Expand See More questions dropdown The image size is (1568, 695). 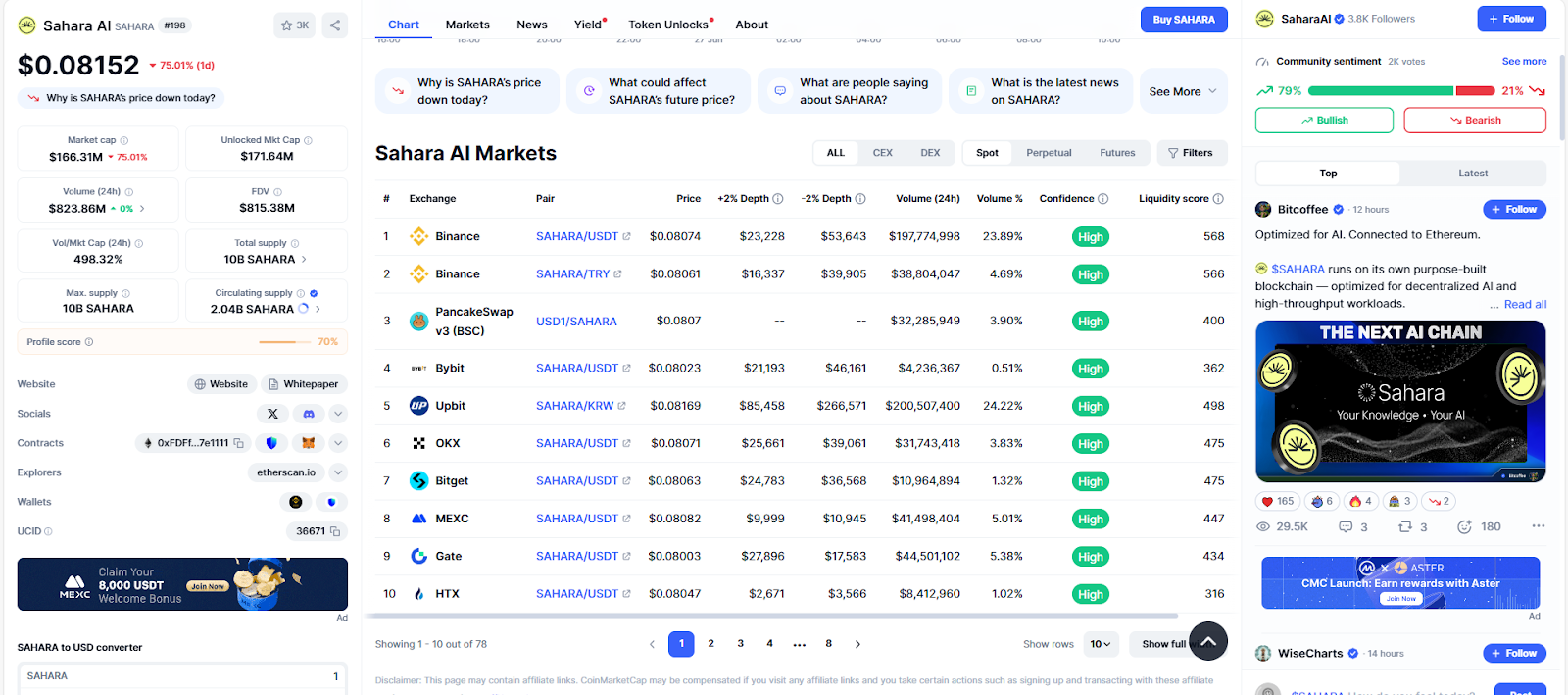tap(1183, 91)
